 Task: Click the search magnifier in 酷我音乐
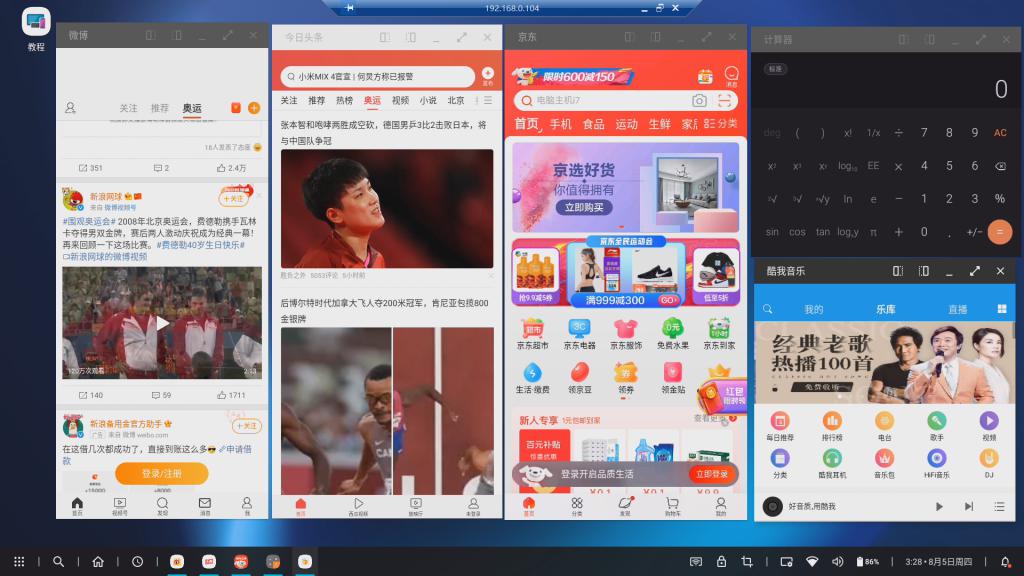coord(768,309)
